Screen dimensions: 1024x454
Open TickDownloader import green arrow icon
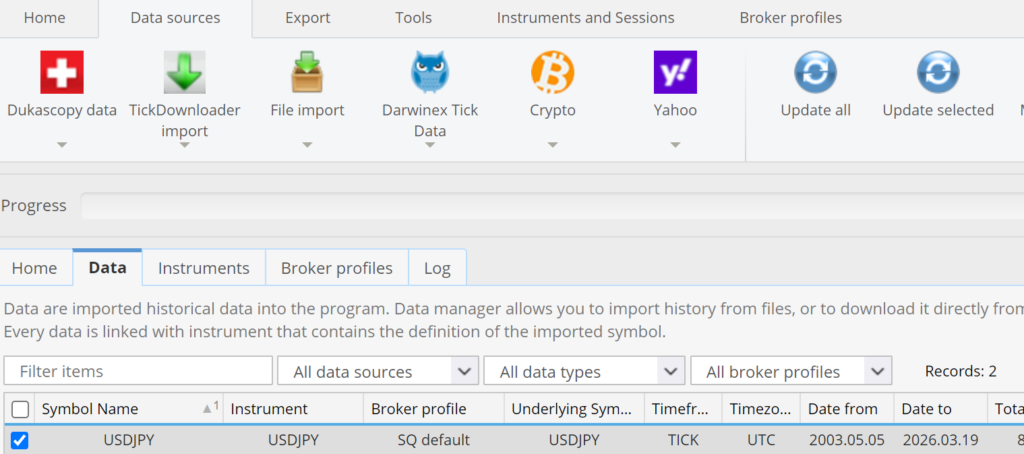coord(184,73)
